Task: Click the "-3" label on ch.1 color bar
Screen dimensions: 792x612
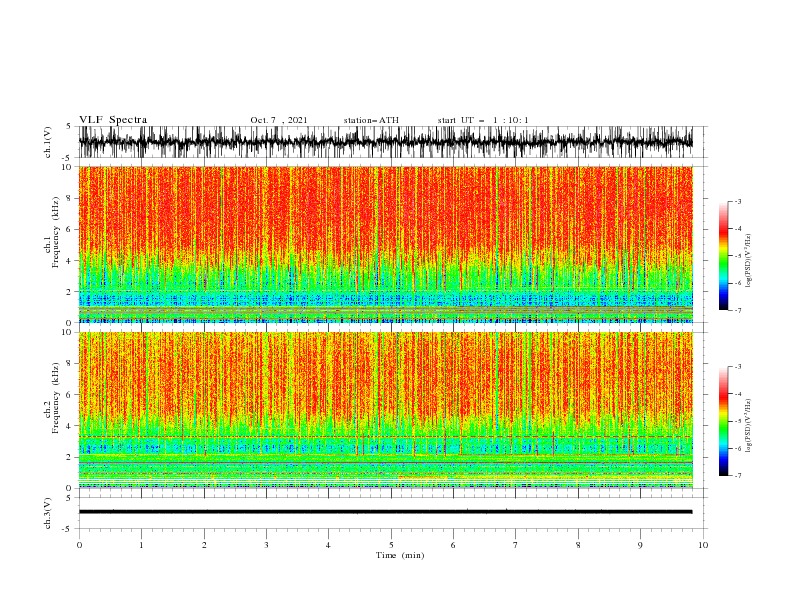Action: click(x=737, y=201)
